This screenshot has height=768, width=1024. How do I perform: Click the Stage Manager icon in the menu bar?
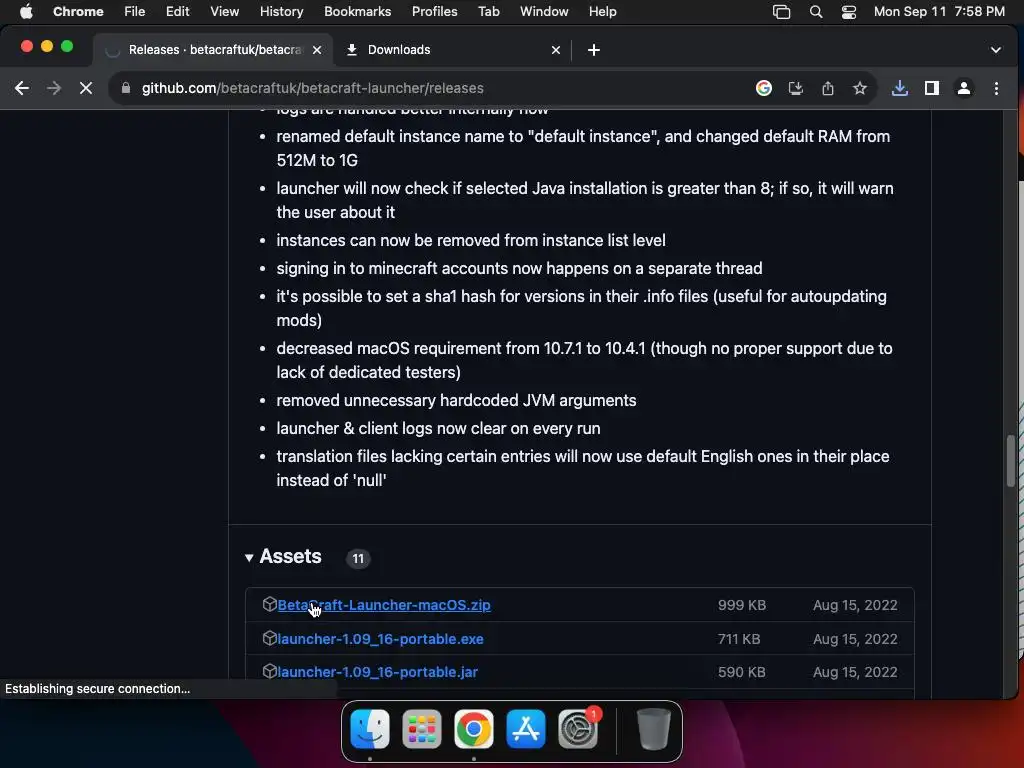pyautogui.click(x=782, y=12)
